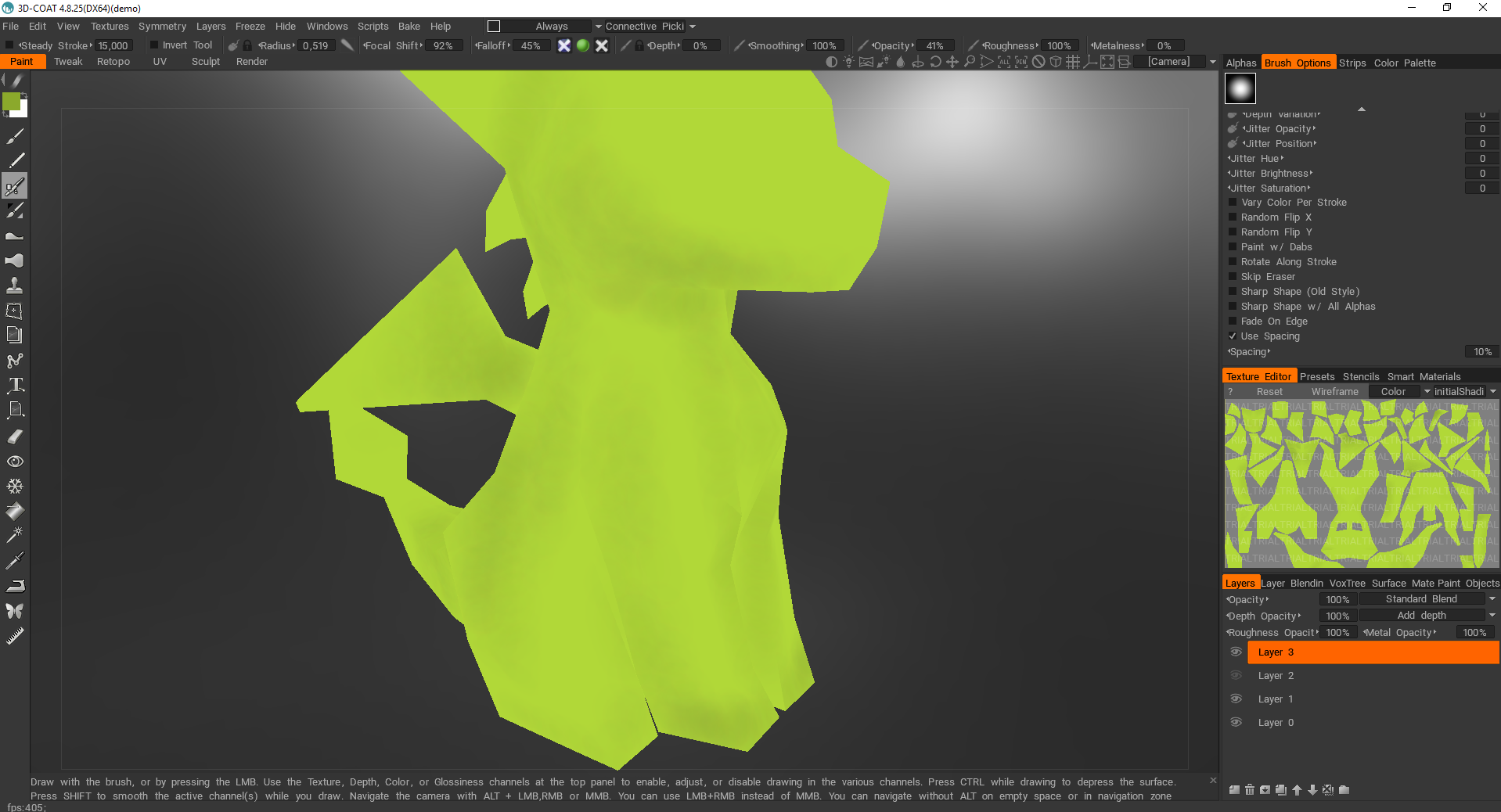Select the Text tool in left toolbar
The width and height of the screenshot is (1501, 812).
point(15,385)
